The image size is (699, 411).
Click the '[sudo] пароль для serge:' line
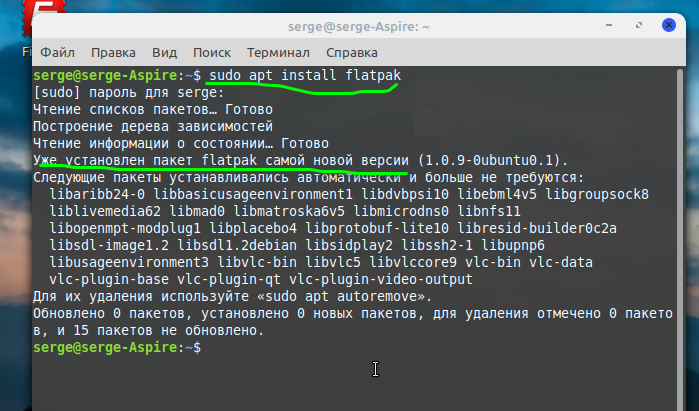click(128, 93)
